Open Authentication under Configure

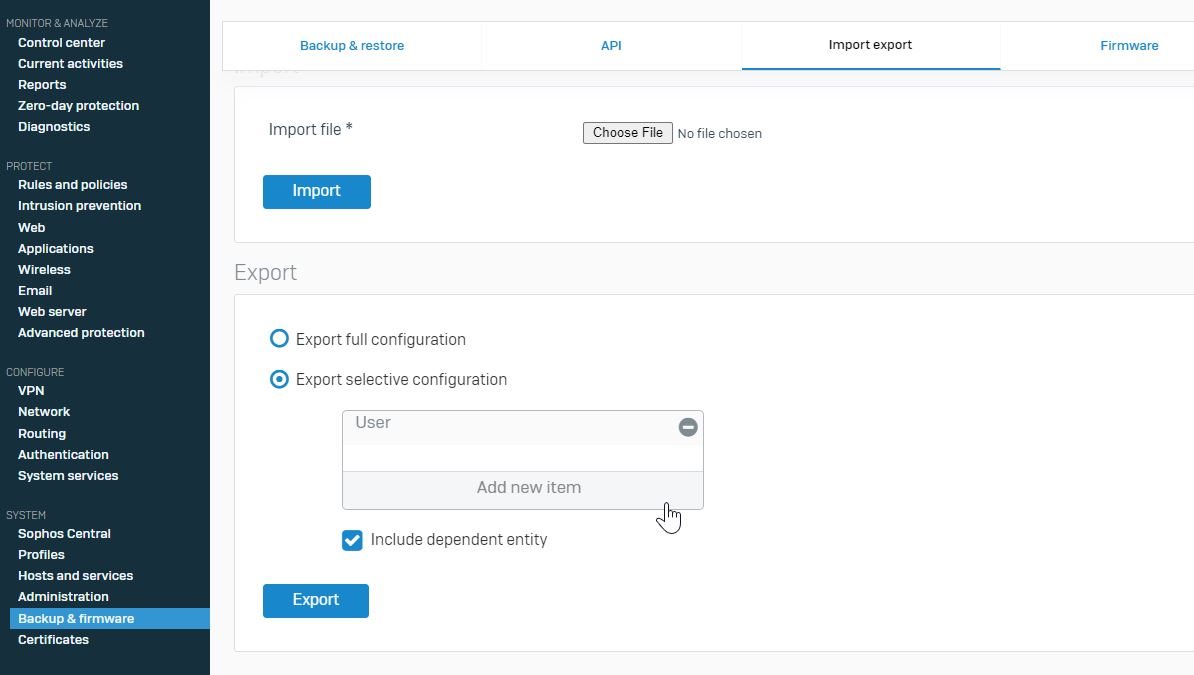pyautogui.click(x=63, y=454)
